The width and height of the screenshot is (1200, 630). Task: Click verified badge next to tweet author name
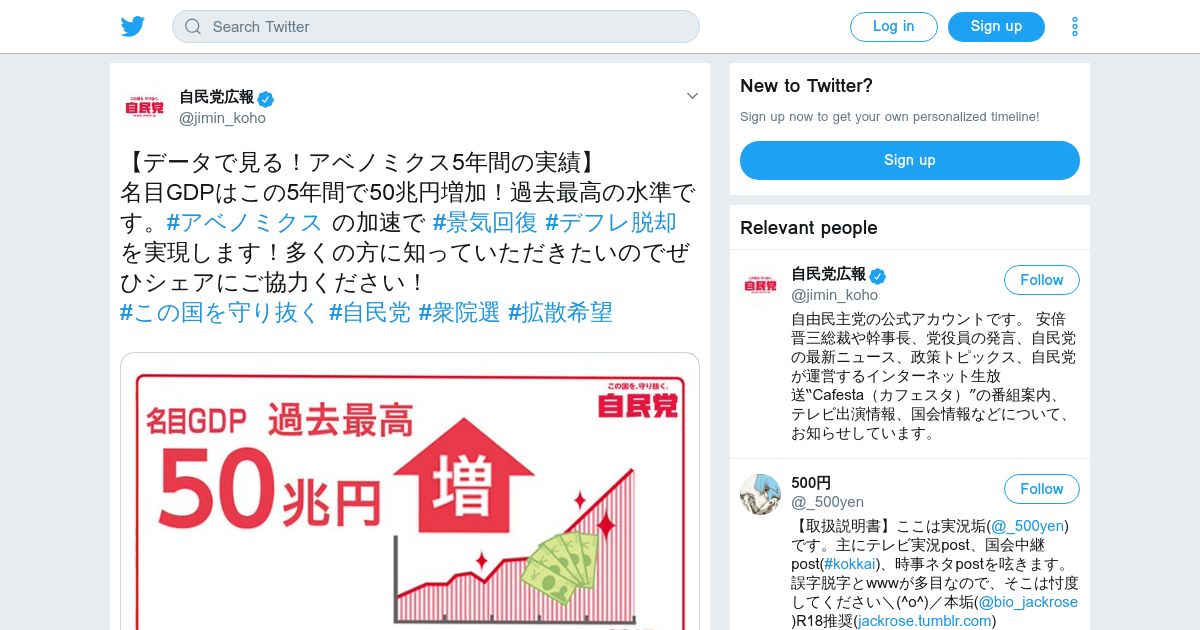[x=266, y=98]
